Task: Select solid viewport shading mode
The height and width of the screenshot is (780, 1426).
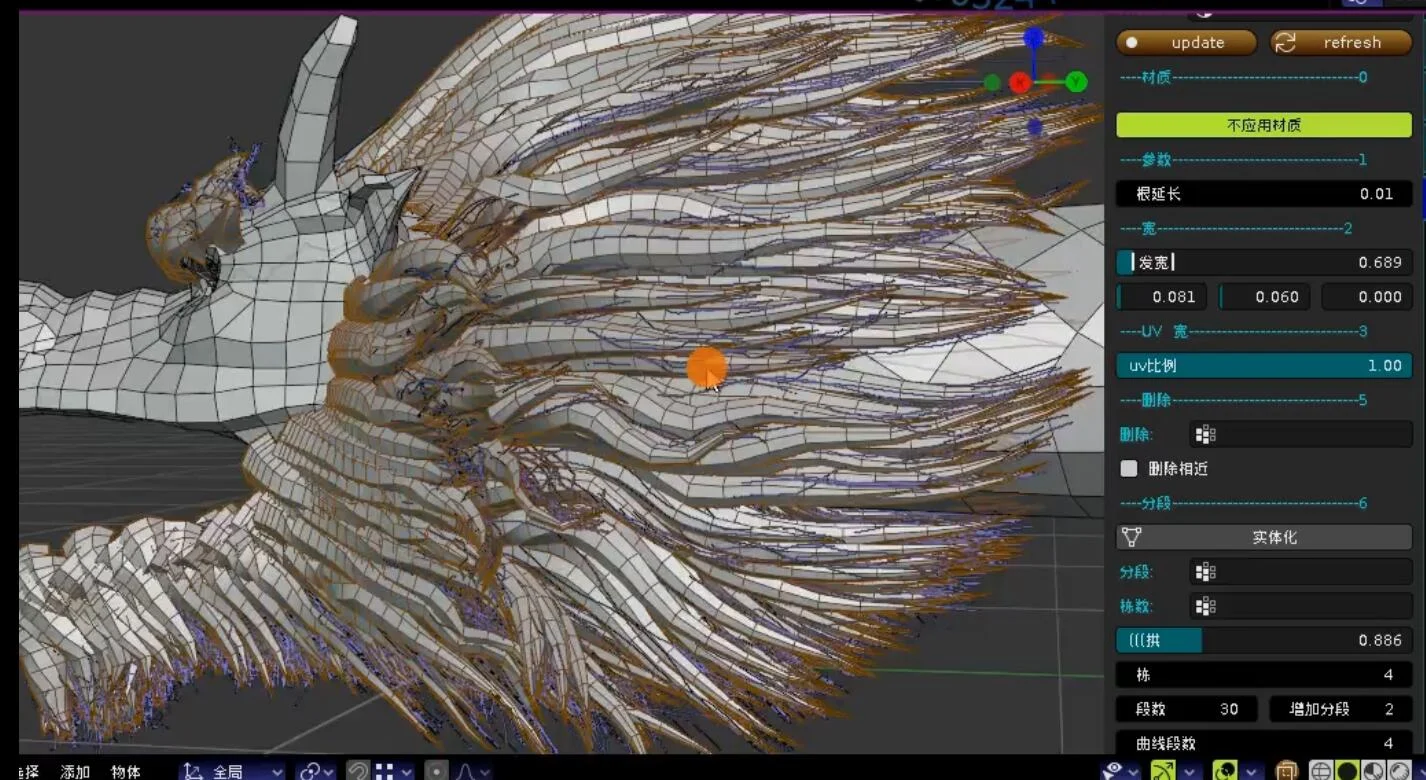Action: [1345, 768]
